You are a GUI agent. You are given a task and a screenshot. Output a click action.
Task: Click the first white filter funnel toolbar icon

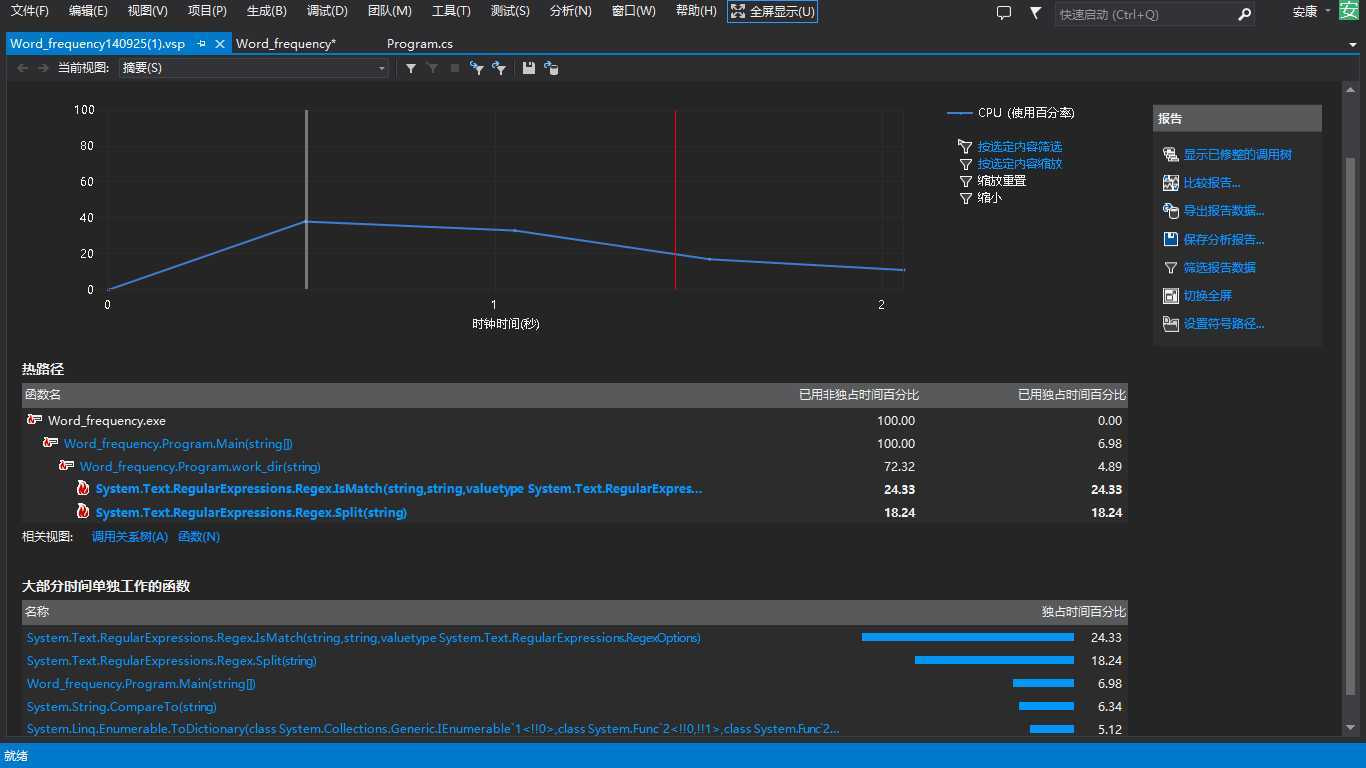coord(410,68)
